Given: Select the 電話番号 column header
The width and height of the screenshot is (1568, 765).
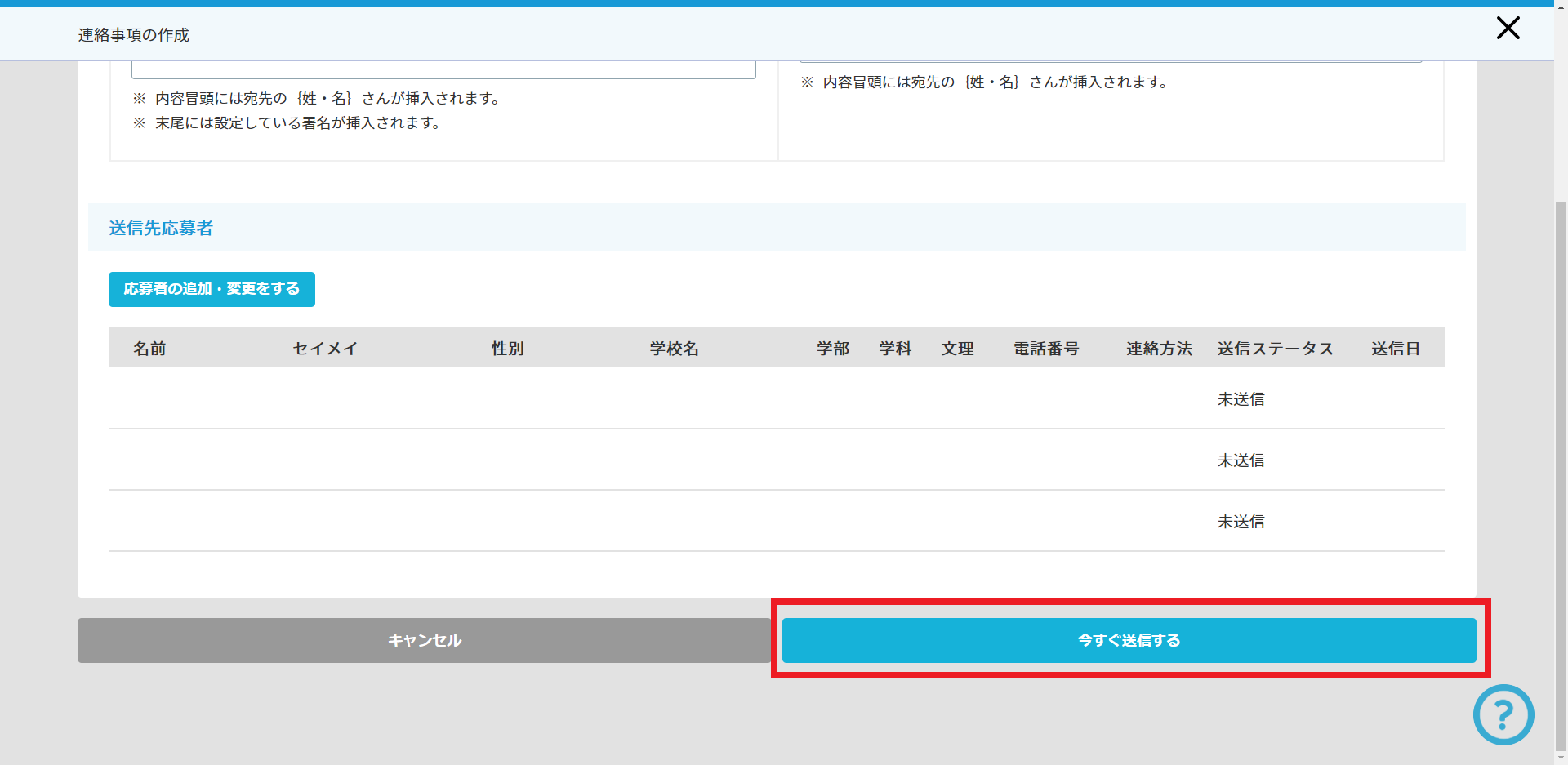Looking at the screenshot, I should (1046, 349).
